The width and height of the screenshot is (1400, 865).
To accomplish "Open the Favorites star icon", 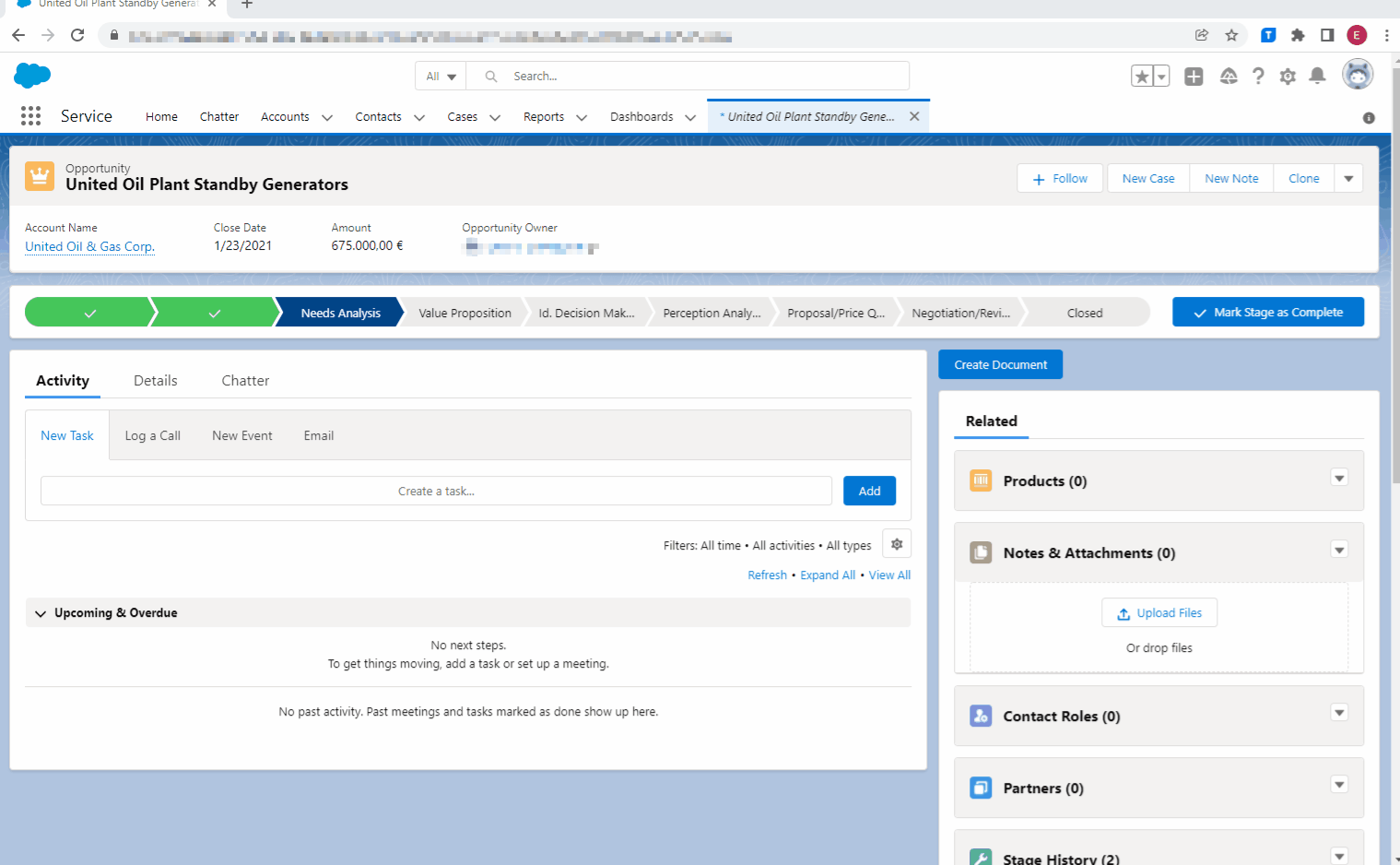I will tap(1142, 77).
